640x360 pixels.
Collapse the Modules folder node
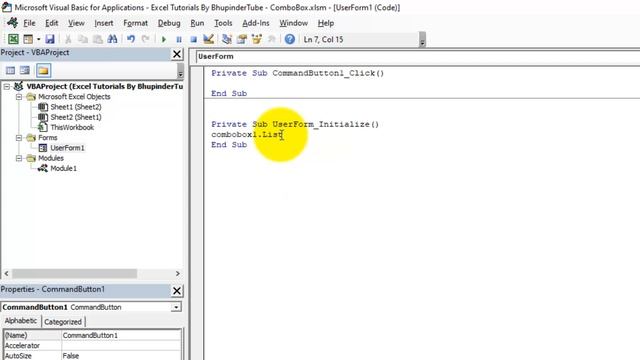[19, 158]
